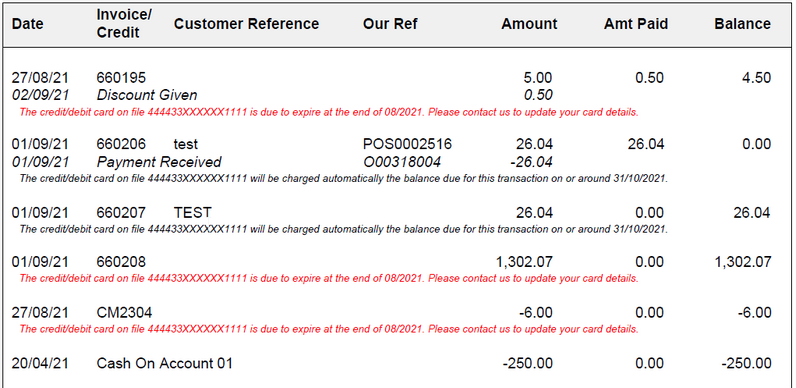
Task: Click the Amt Paid column header
Action: 636,24
